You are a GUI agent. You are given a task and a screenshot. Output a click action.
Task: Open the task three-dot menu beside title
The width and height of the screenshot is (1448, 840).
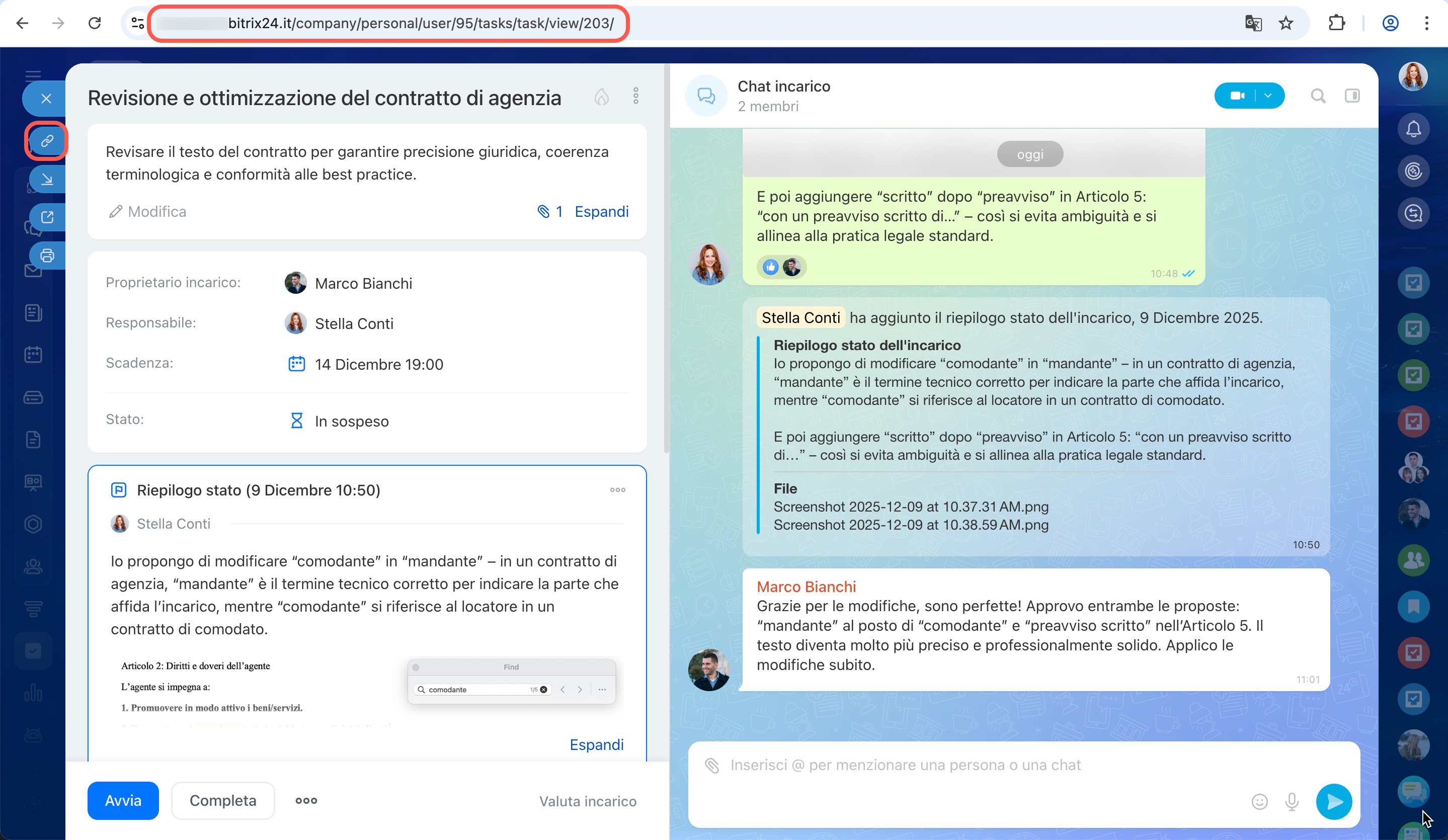point(635,96)
